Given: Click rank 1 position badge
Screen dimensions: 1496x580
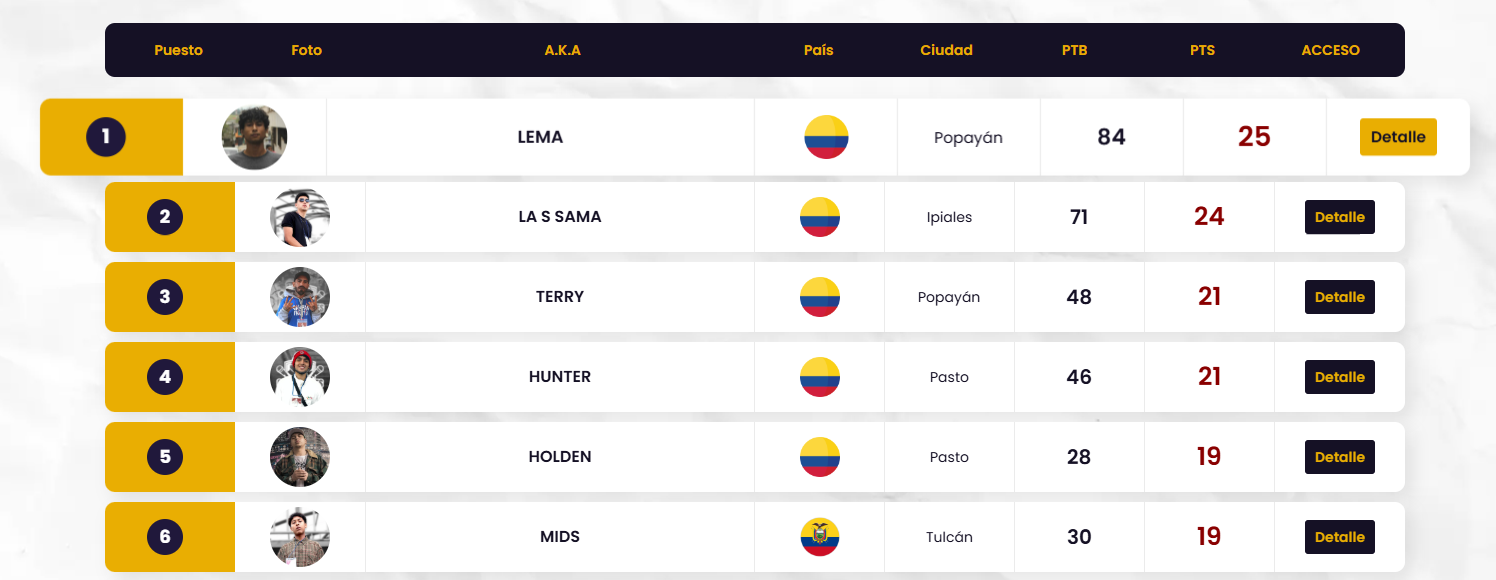Looking at the screenshot, I should (106, 137).
